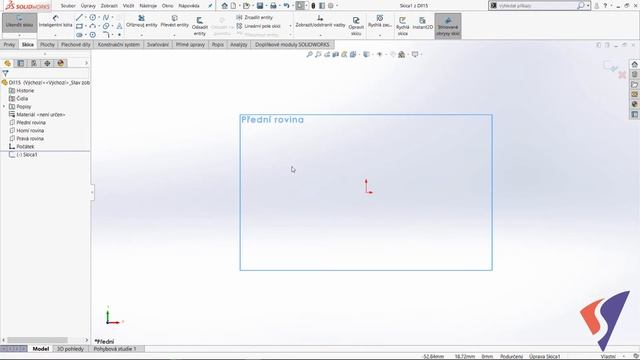Open dropdown arrow beside Line tool

(86, 18)
